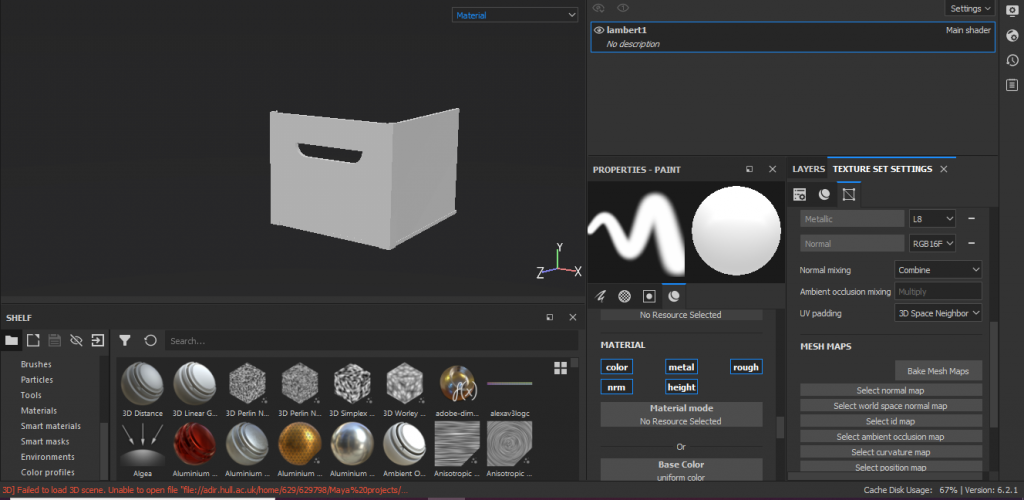Screen dimensions: 1024x500
Task: Toggle visibility of lambert1 texture set
Action: 599,30
